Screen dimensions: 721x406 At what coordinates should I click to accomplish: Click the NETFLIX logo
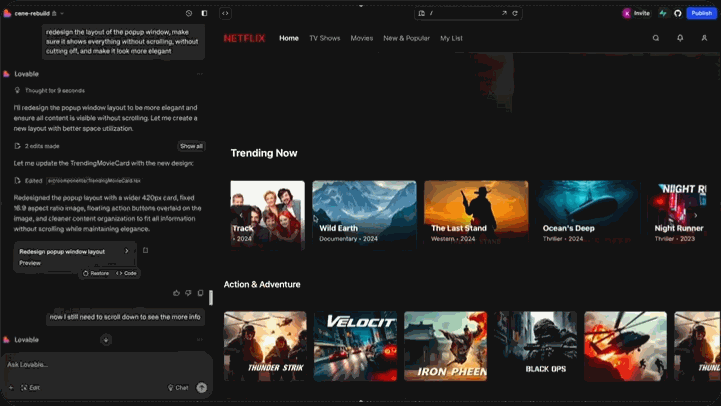pos(244,38)
